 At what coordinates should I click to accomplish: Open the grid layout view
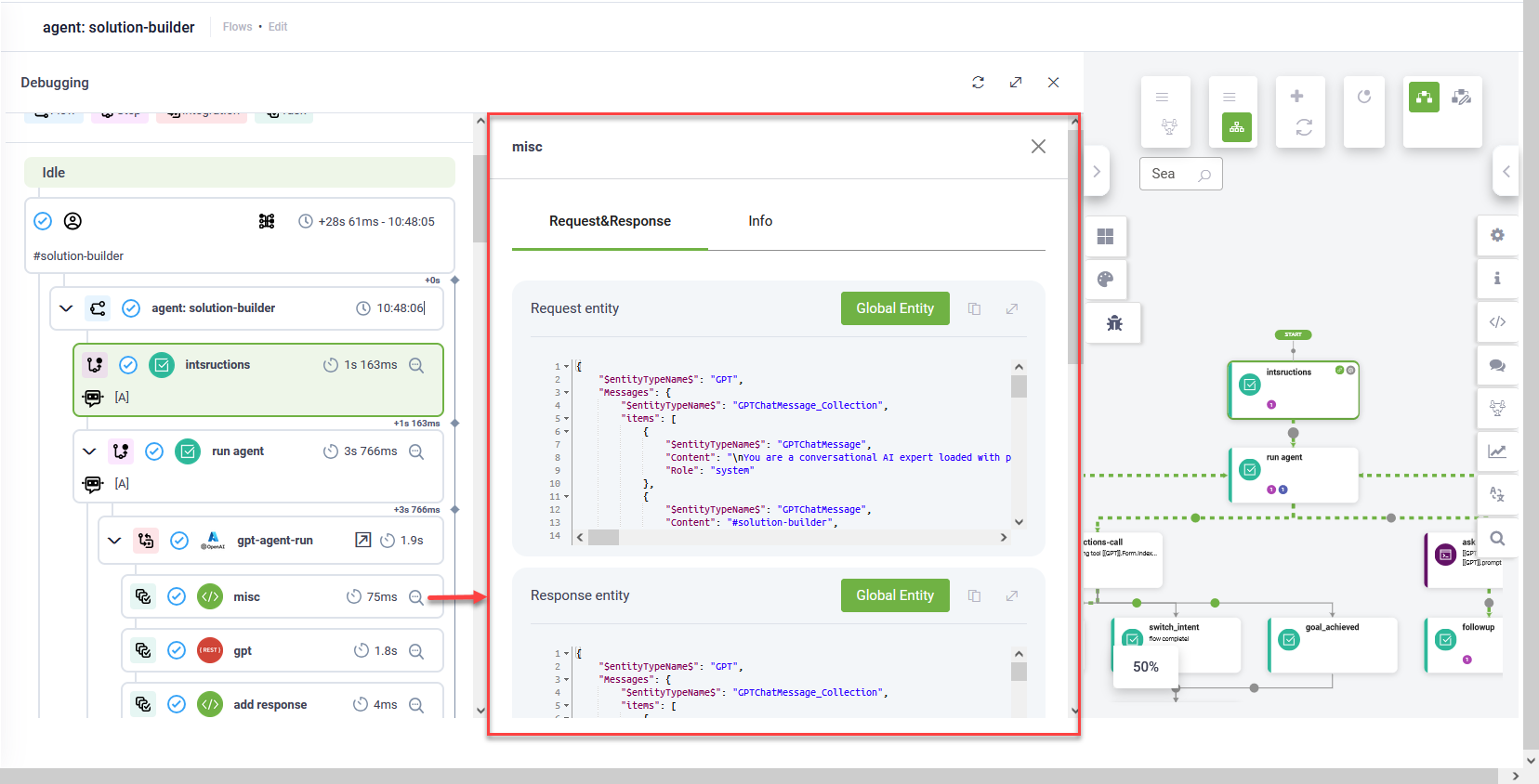[x=1105, y=237]
